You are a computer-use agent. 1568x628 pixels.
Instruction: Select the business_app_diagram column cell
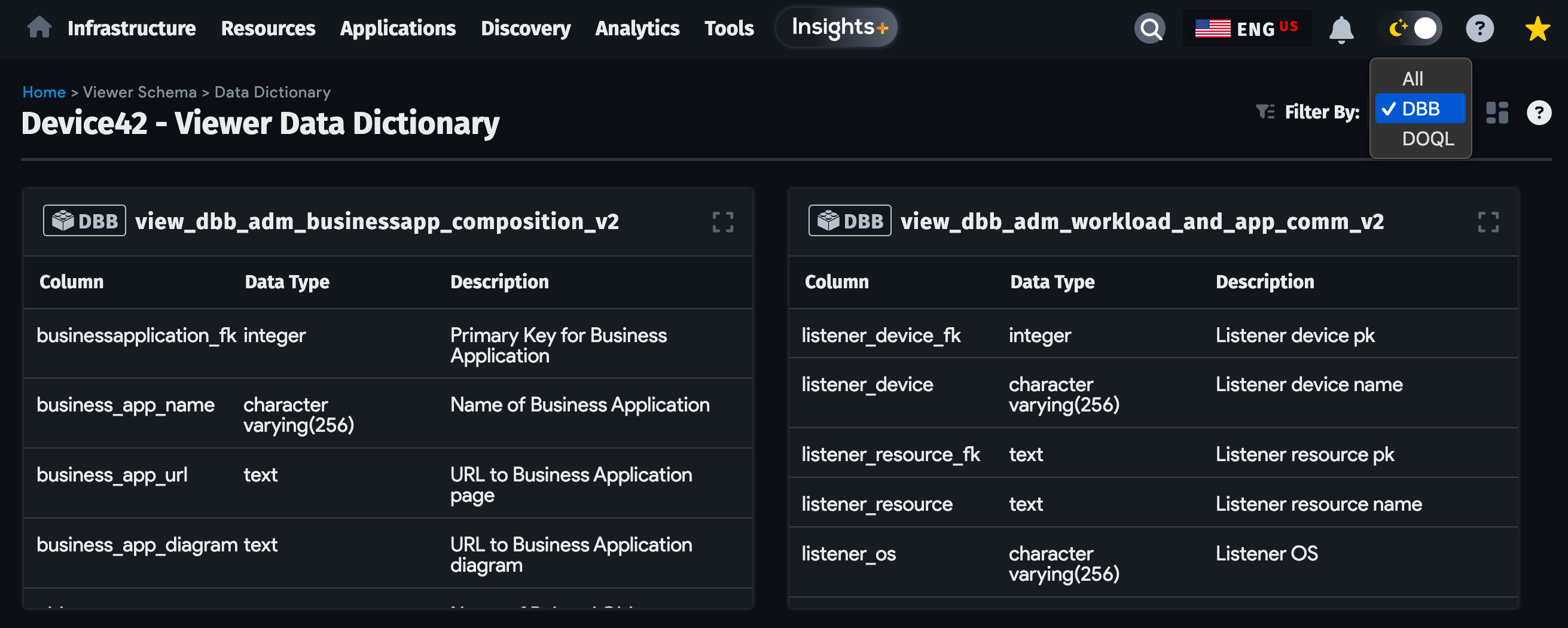(x=137, y=545)
